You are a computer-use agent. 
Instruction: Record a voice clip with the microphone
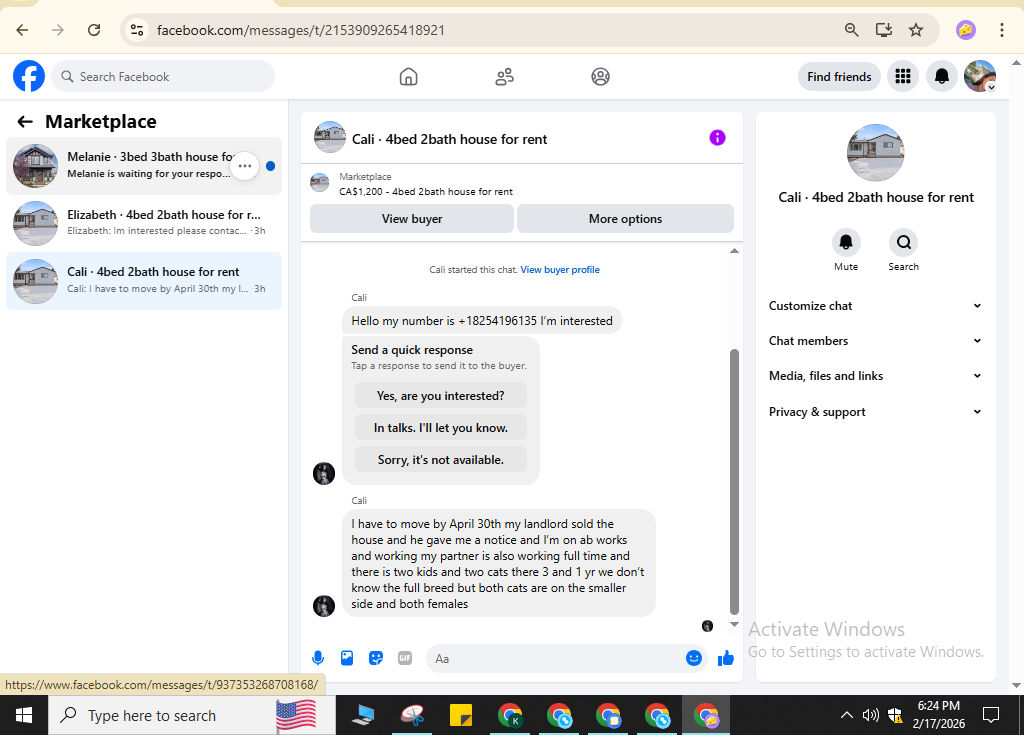(x=318, y=658)
